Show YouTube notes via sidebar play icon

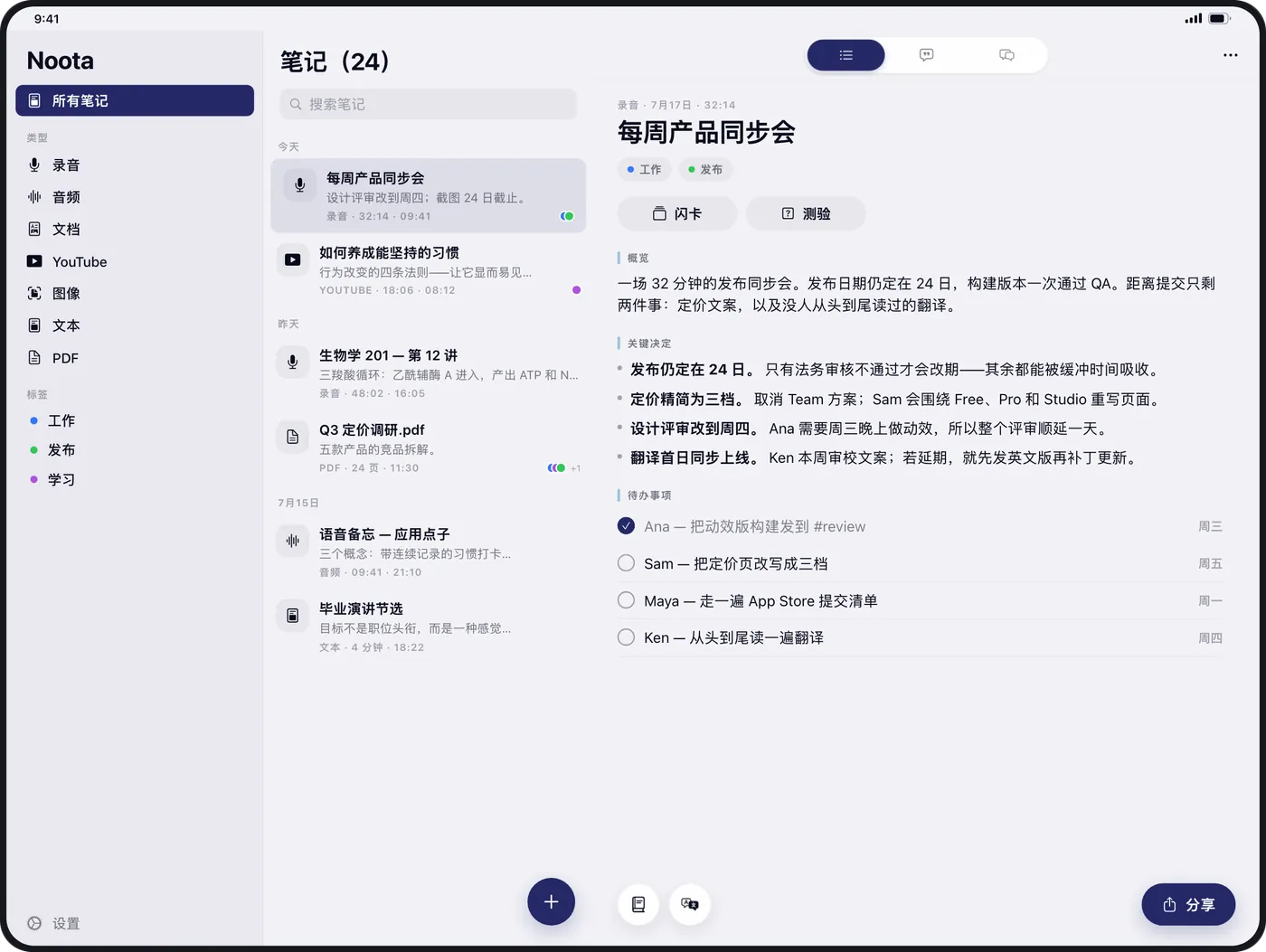pyautogui.click(x=34, y=261)
